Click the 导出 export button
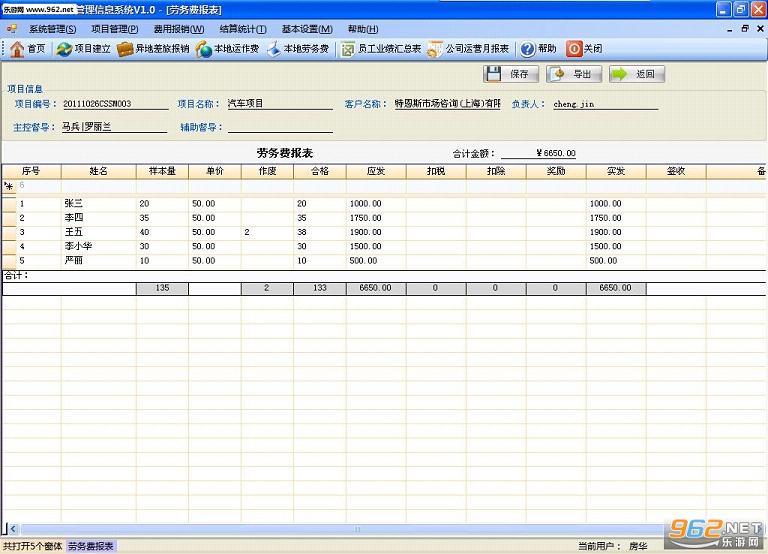The height and width of the screenshot is (554, 768). coord(574,74)
